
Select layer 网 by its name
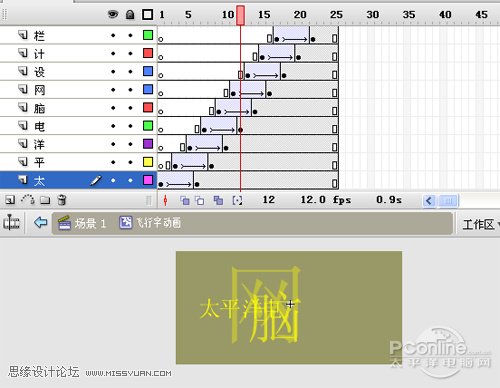click(39, 90)
